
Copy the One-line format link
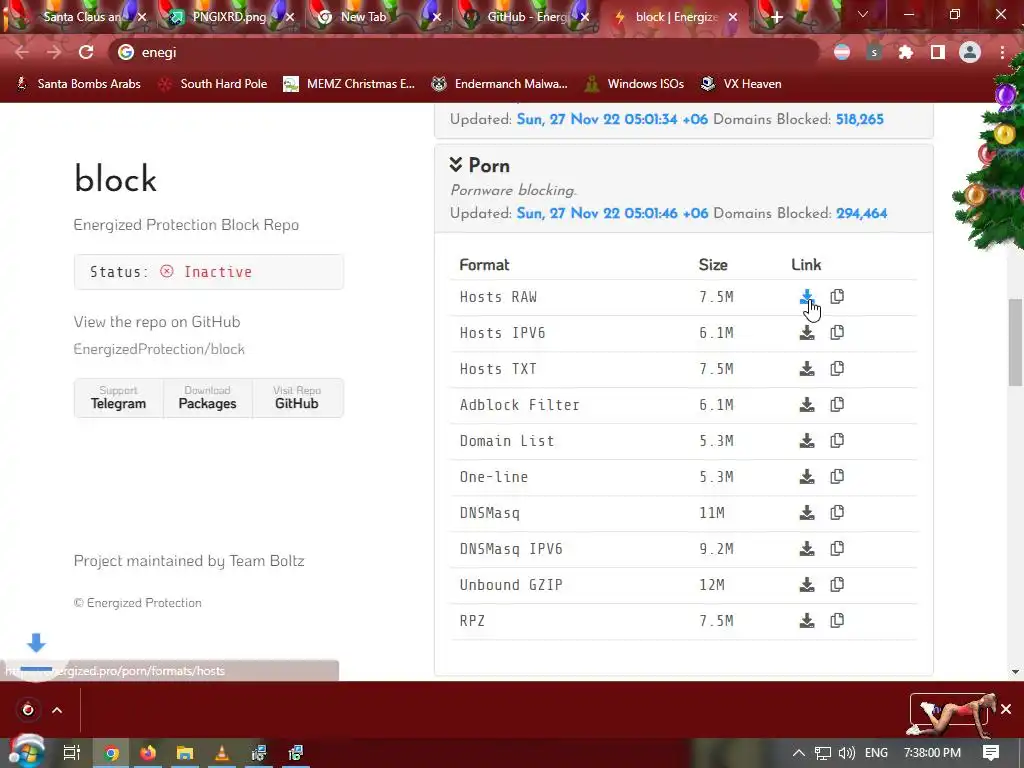(837, 476)
